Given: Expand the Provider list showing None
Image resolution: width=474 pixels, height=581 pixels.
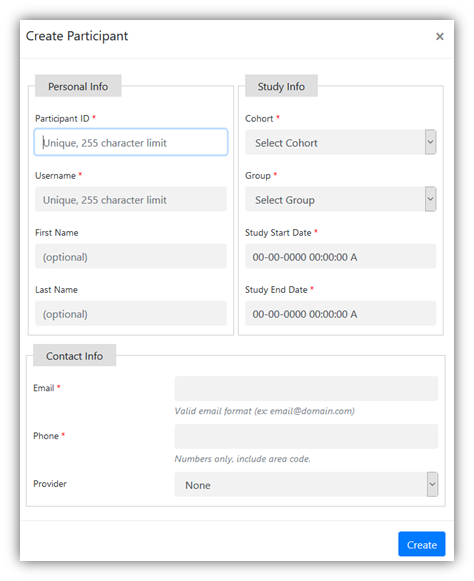Looking at the screenshot, I should tap(306, 484).
